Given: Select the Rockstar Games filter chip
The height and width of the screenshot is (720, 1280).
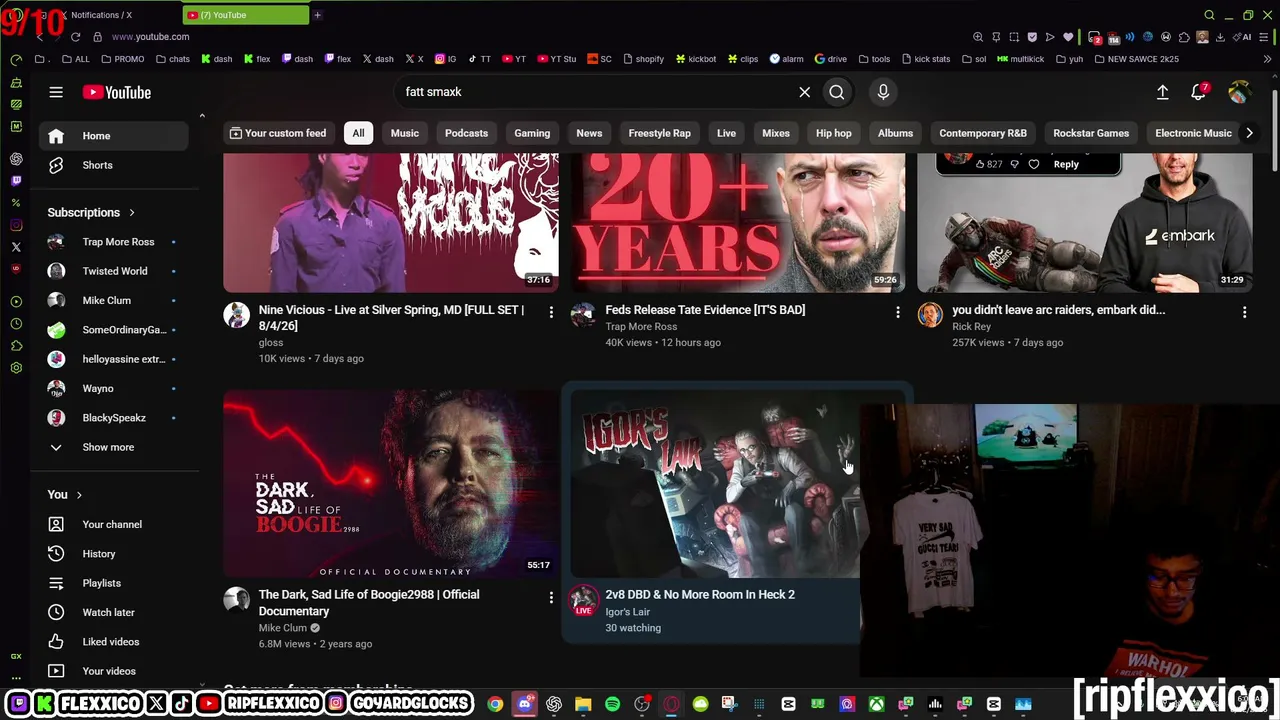Looking at the screenshot, I should (1091, 133).
